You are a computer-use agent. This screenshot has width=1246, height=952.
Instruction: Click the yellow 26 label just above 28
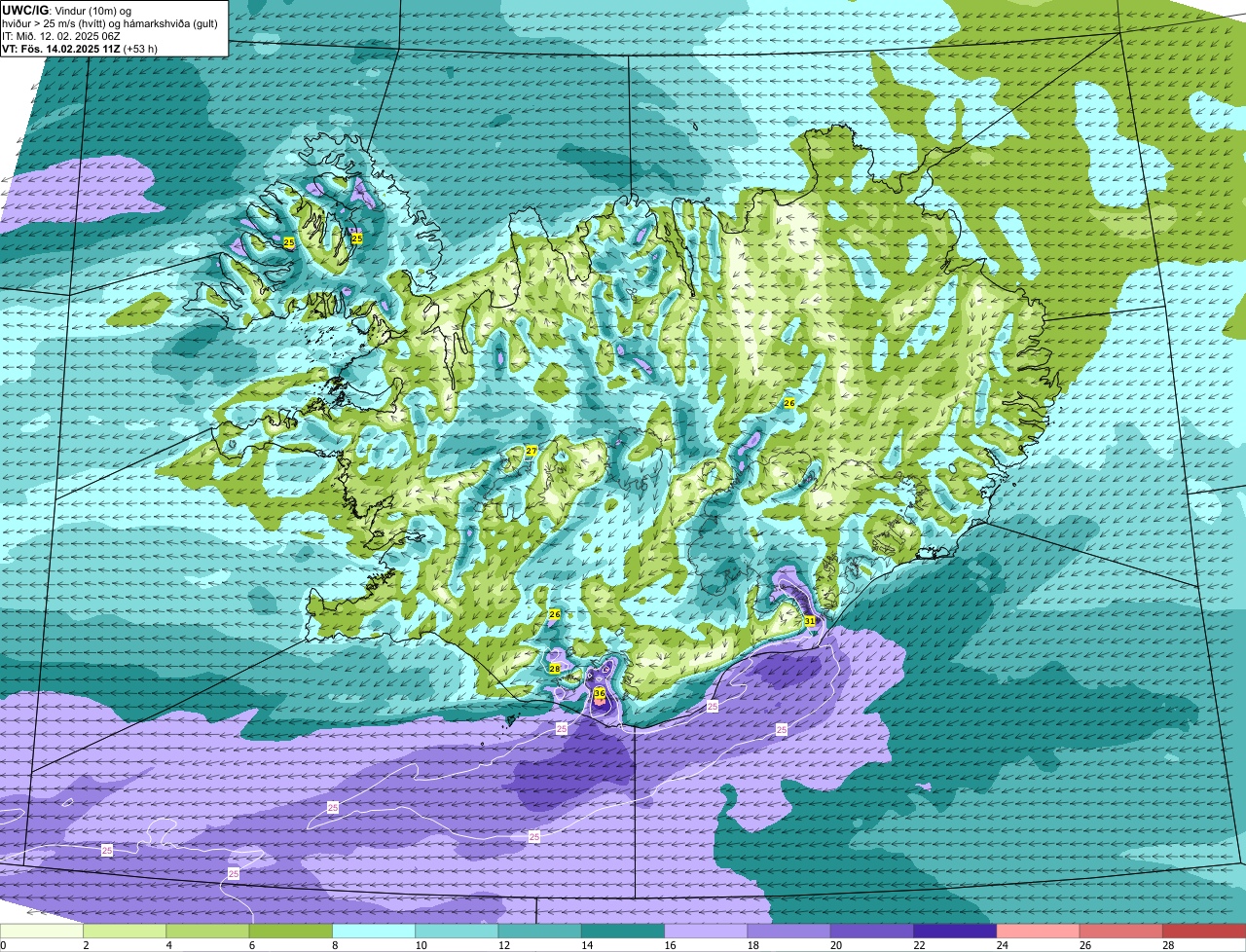tap(555, 614)
